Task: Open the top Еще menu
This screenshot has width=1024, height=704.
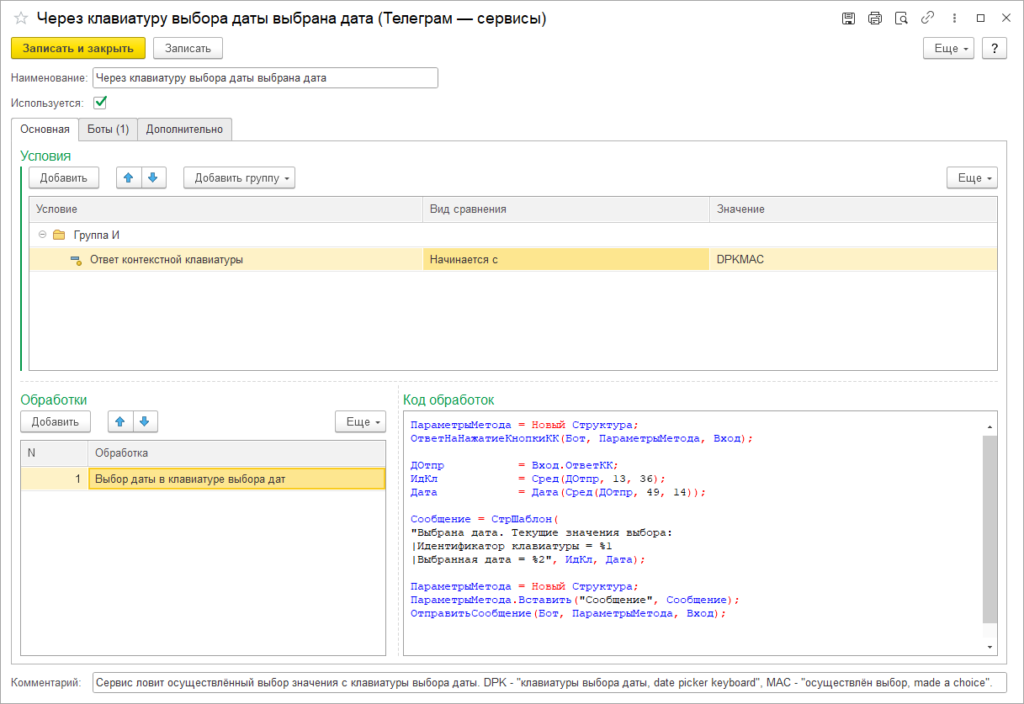Action: pyautogui.click(x=948, y=48)
